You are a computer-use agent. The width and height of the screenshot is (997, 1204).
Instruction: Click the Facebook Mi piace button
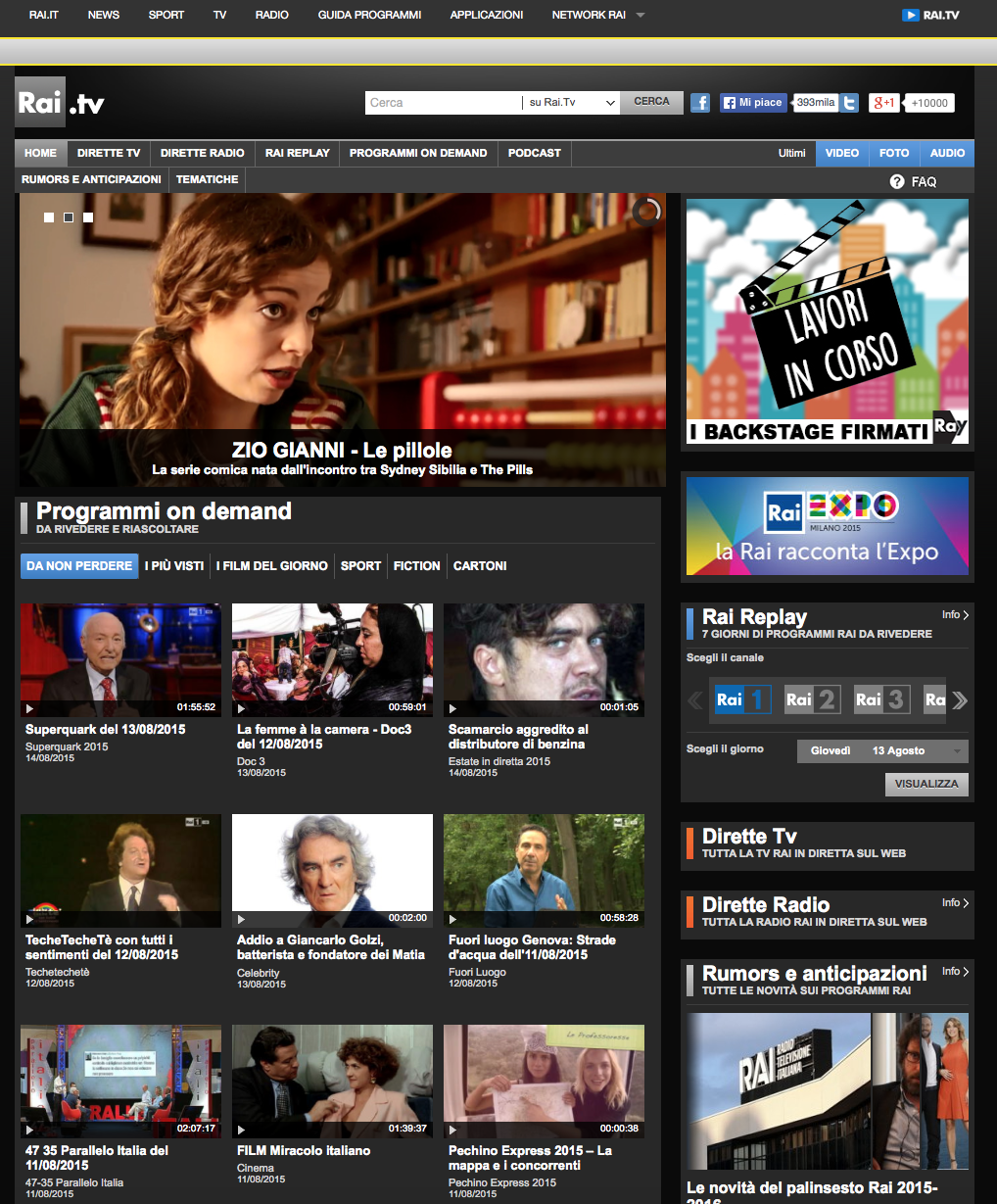pos(753,103)
